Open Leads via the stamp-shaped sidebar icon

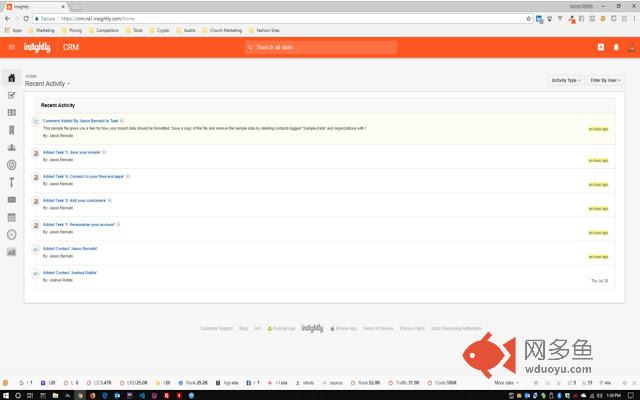[11, 147]
